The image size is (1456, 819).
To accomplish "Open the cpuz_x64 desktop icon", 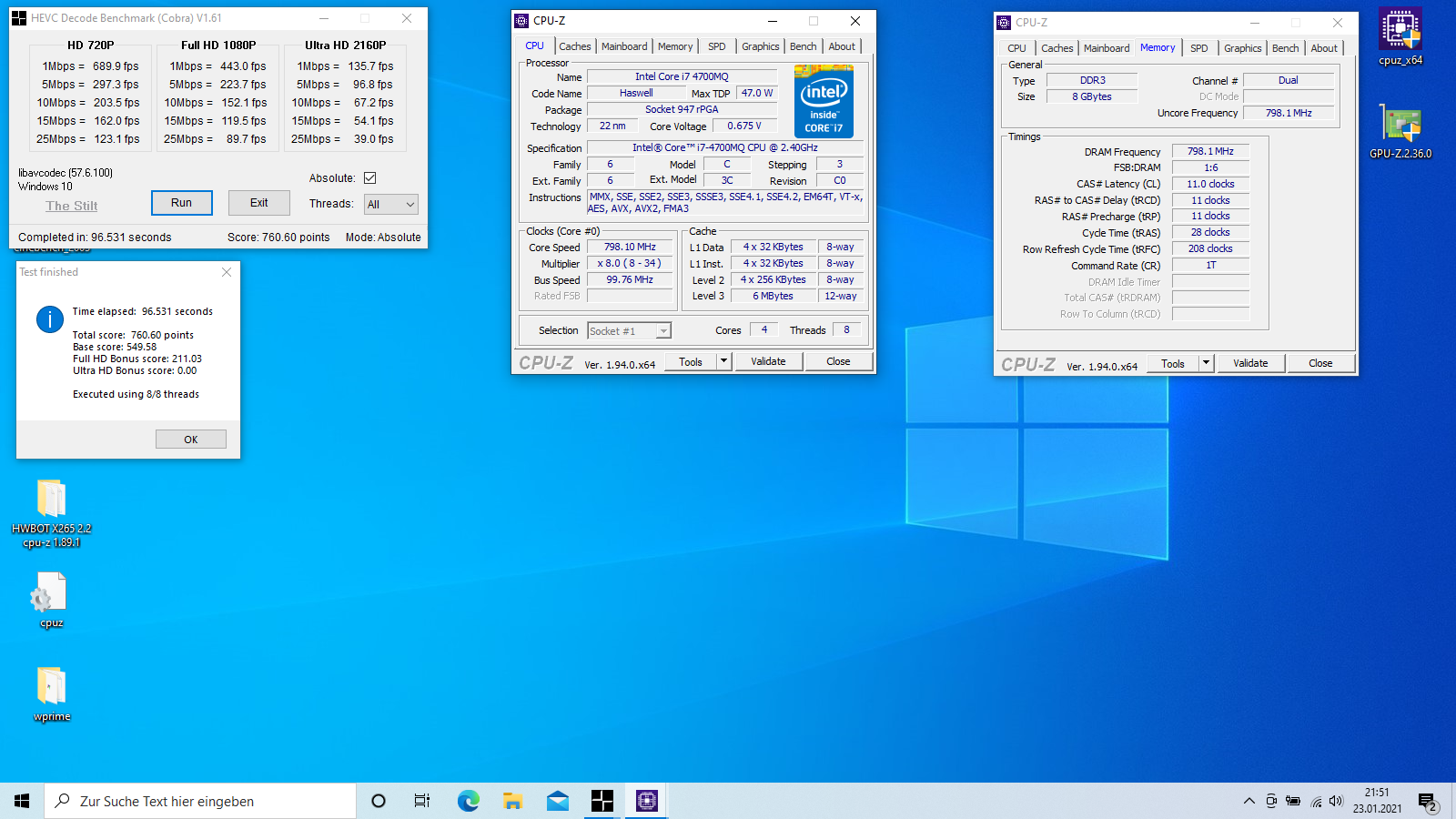I will pyautogui.click(x=1400, y=37).
